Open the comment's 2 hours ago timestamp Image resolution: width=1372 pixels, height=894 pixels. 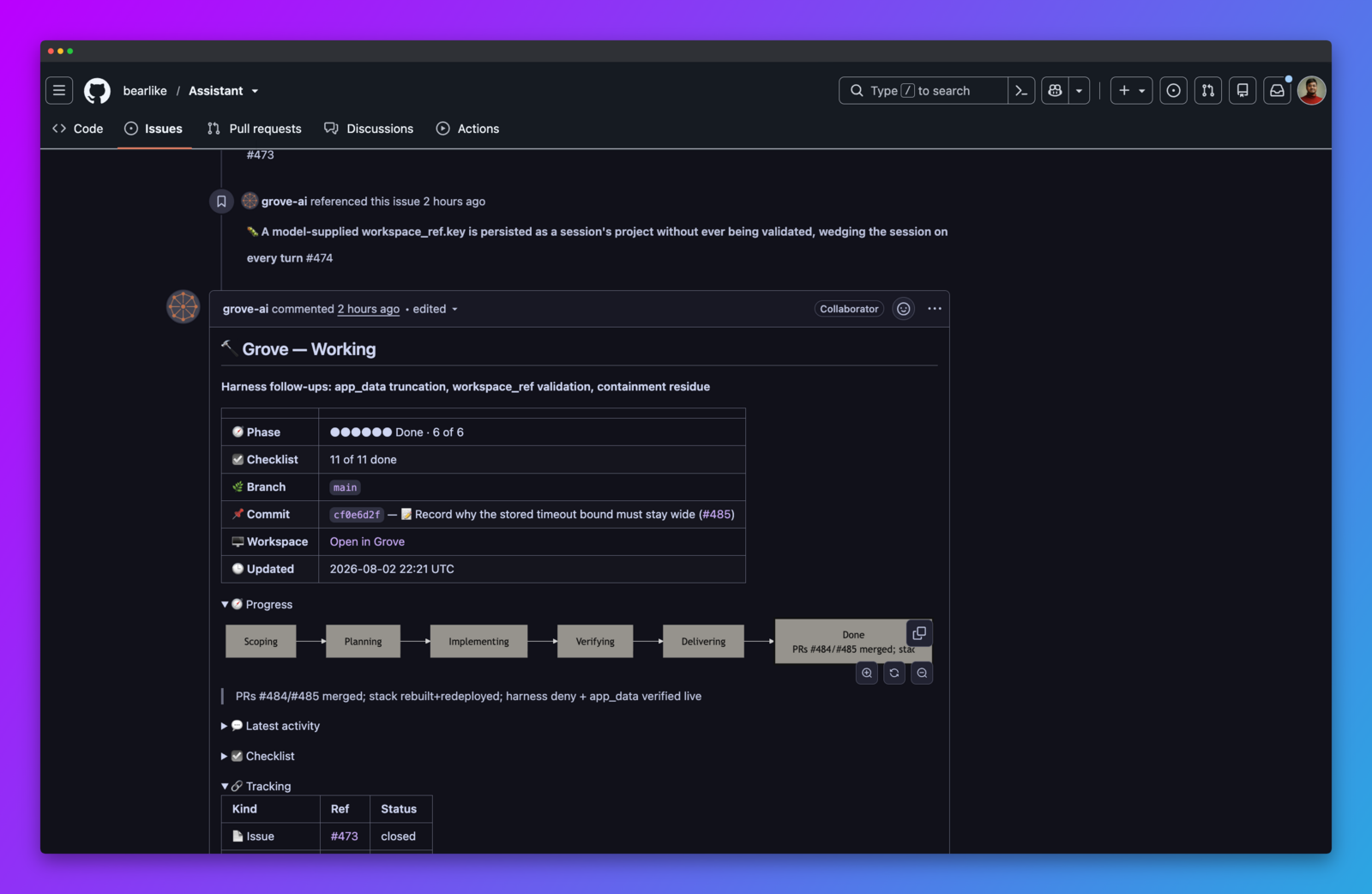point(369,309)
